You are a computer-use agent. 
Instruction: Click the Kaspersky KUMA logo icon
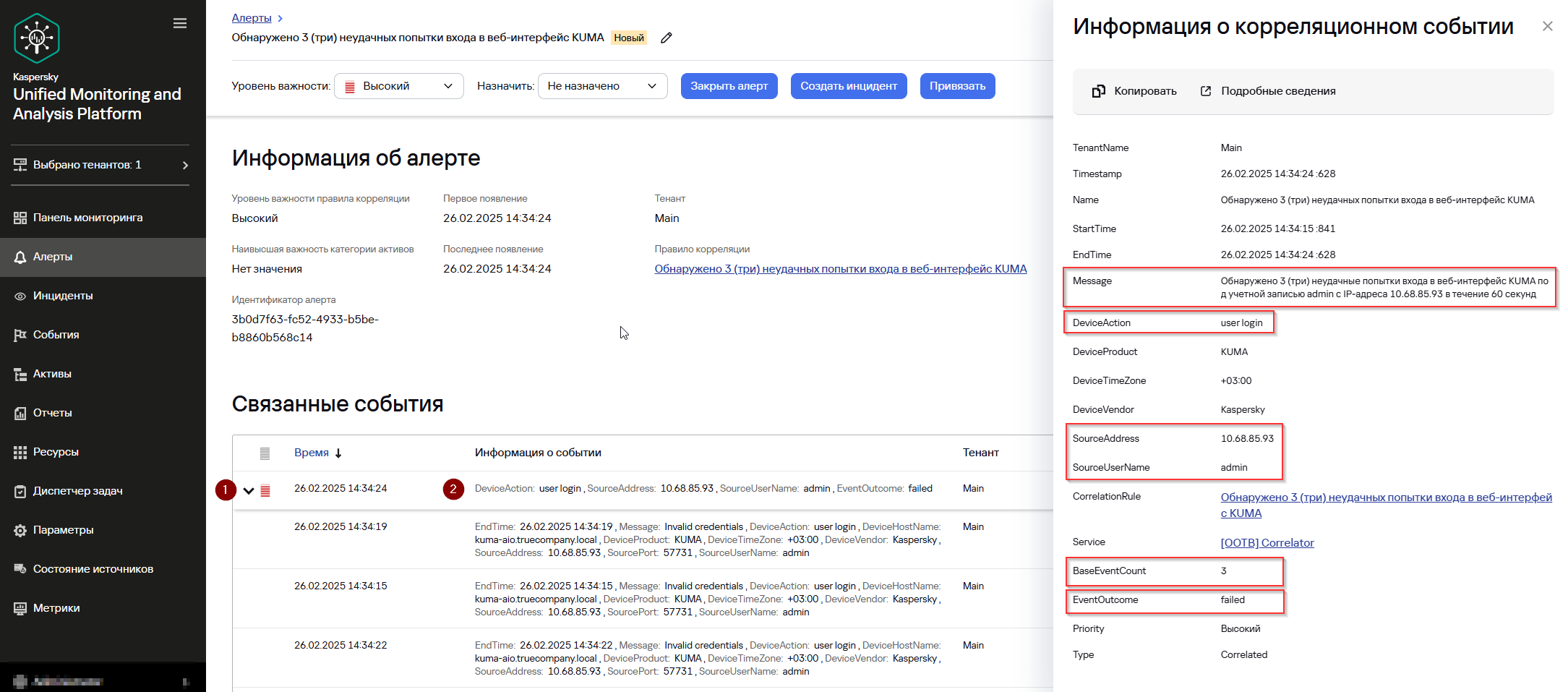click(36, 38)
